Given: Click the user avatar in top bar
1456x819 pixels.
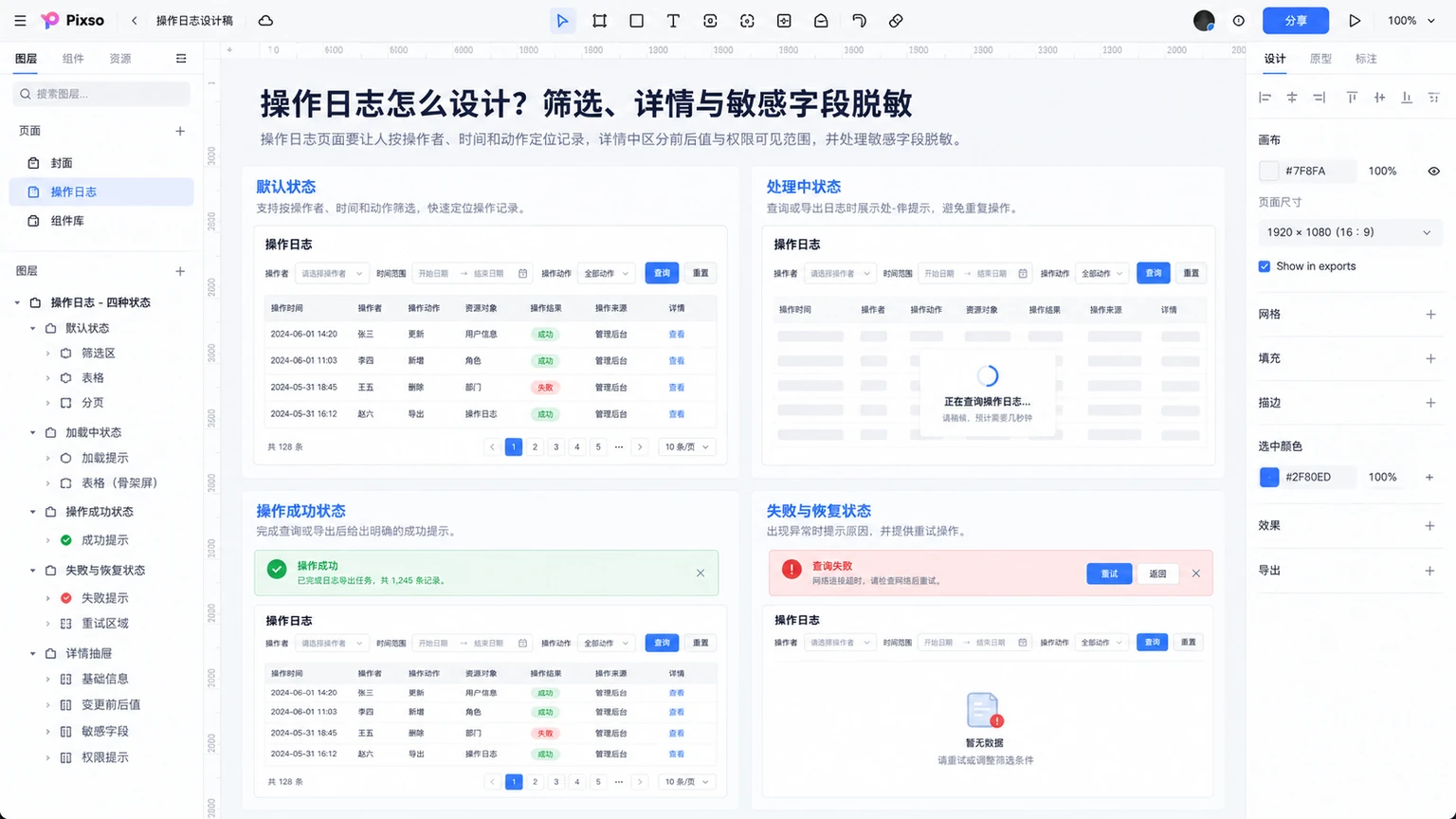Looking at the screenshot, I should 1204,21.
